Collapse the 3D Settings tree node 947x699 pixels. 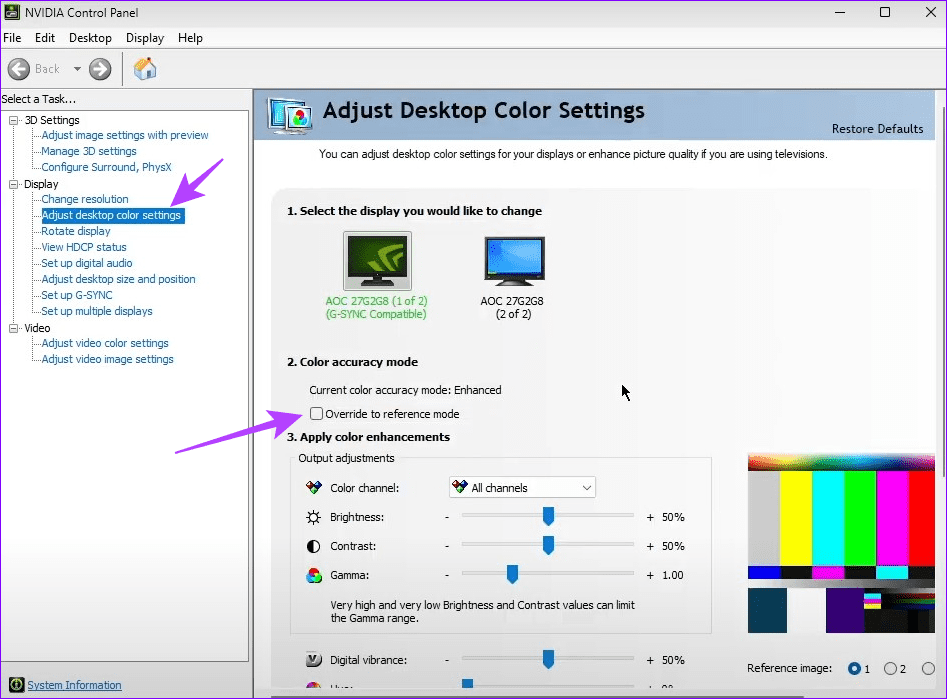(x=15, y=120)
